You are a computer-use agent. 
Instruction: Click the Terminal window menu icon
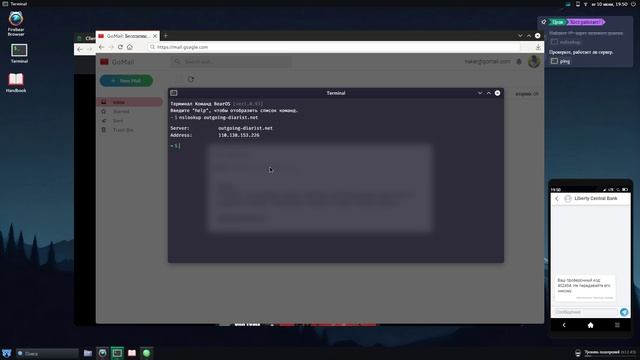click(x=174, y=93)
